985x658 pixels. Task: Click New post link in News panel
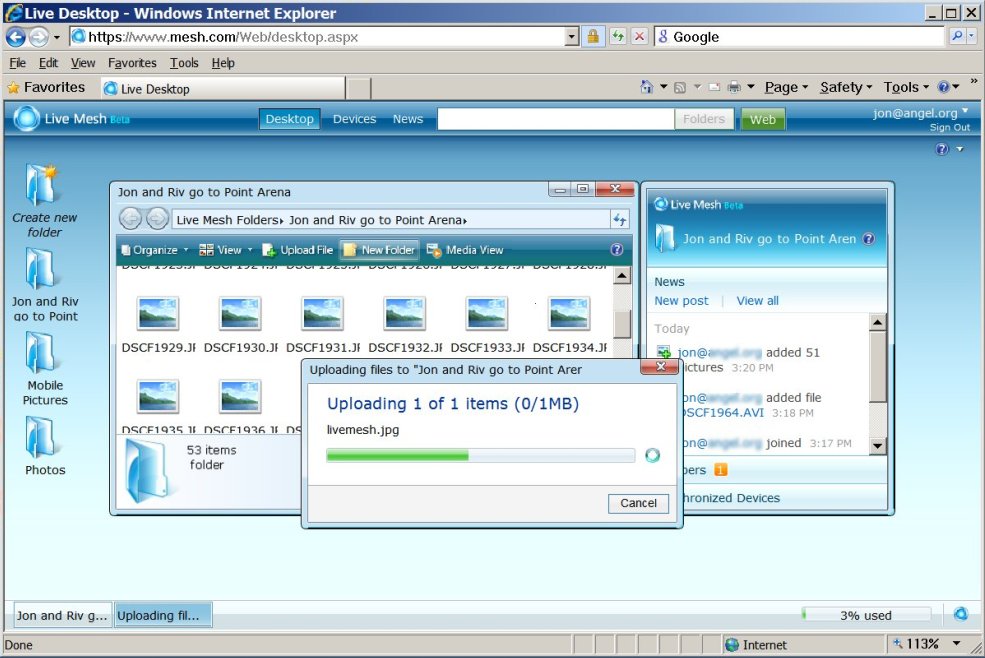click(681, 300)
